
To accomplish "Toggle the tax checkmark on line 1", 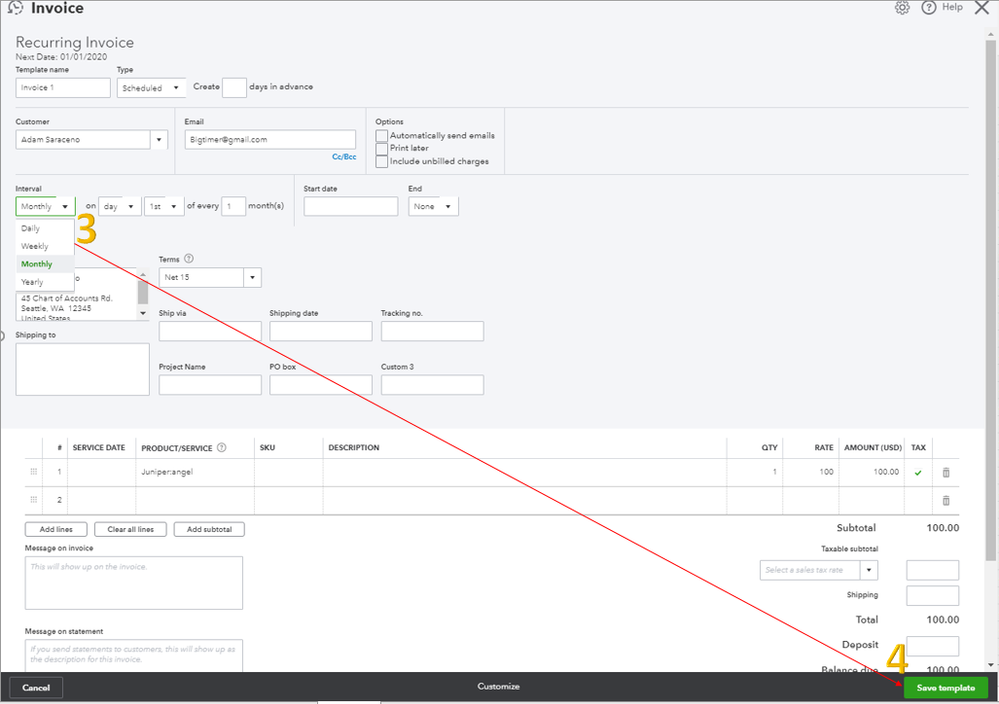I will point(918,473).
